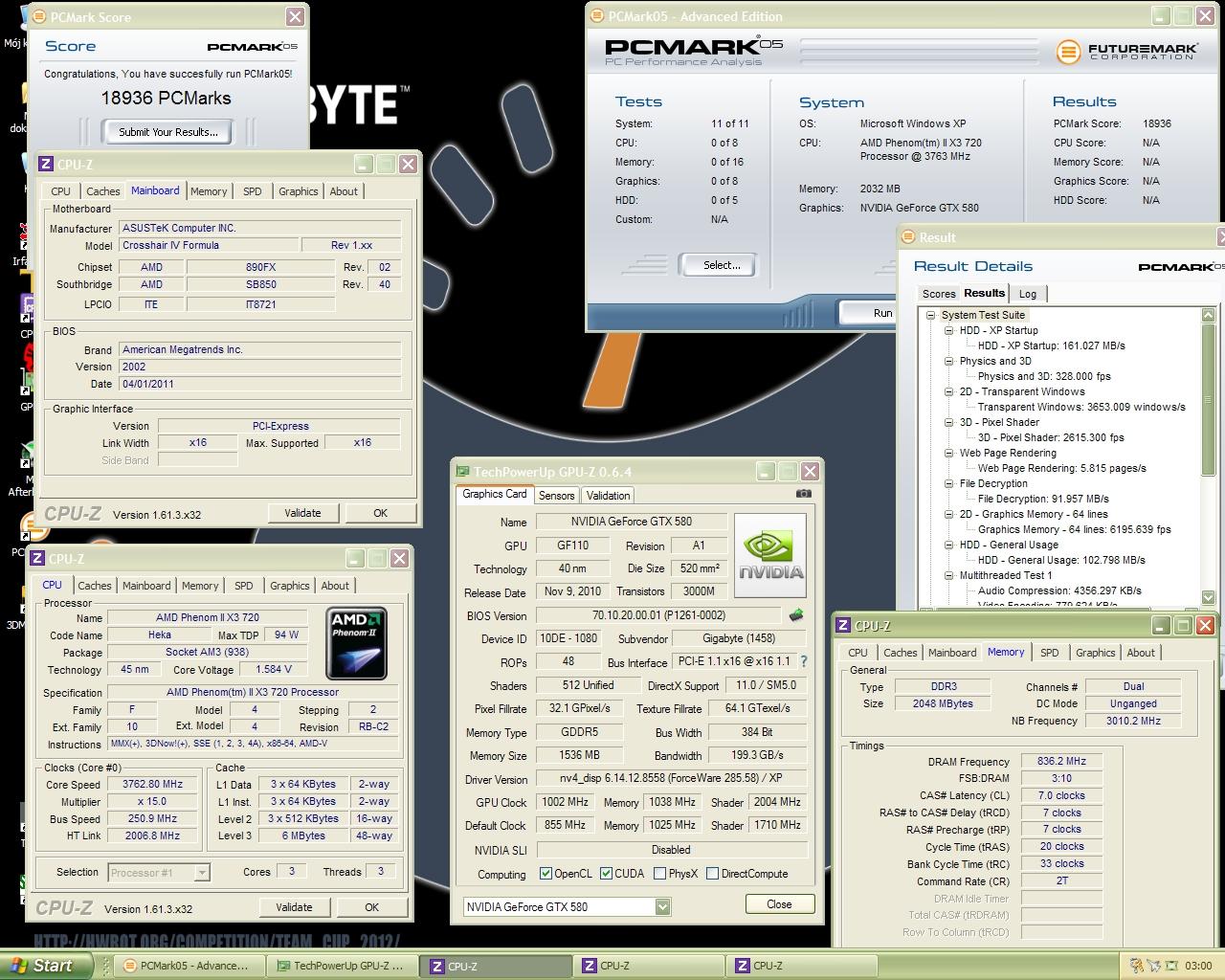
Task: Select 'Audio Compression: 4356.297 KB/s' row
Action: point(1059,590)
